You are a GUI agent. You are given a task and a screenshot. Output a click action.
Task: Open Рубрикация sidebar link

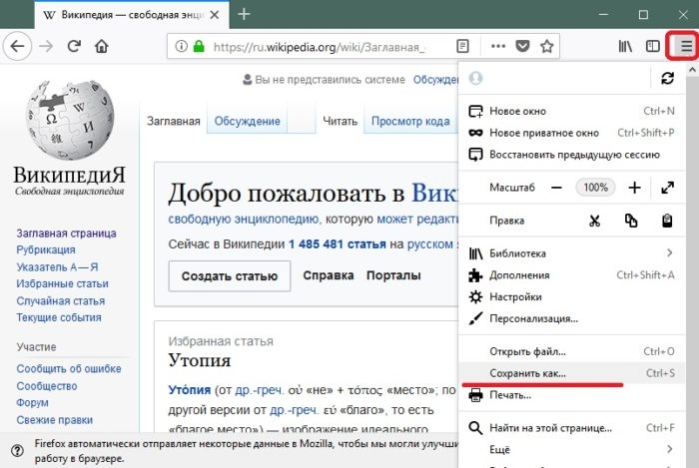coord(46,250)
